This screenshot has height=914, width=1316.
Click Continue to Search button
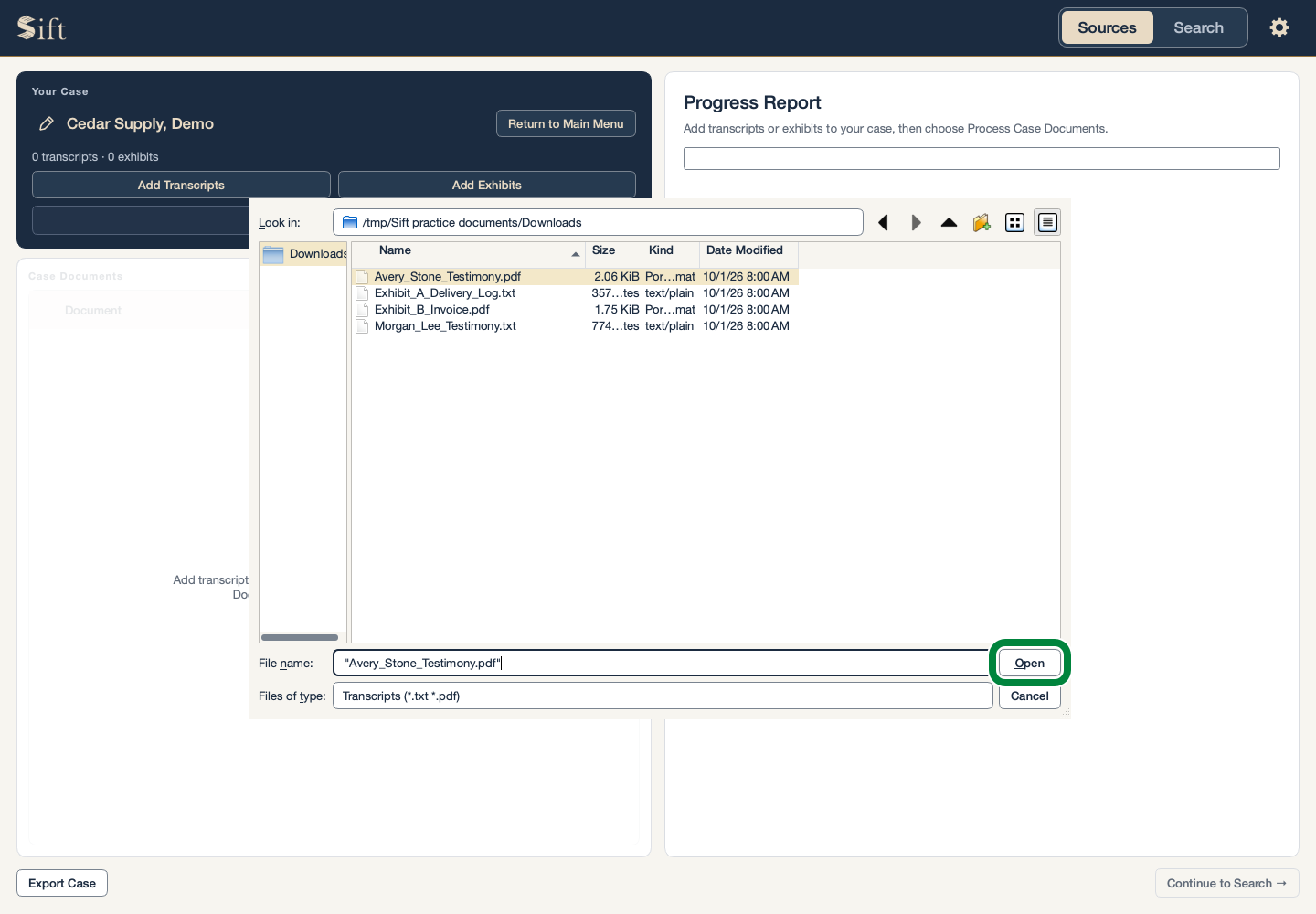(1226, 883)
